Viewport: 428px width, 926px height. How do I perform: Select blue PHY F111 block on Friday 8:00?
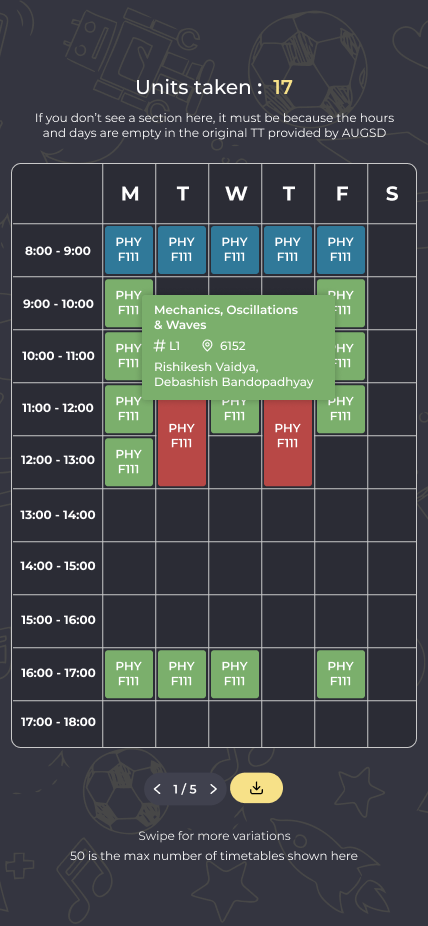(341, 250)
